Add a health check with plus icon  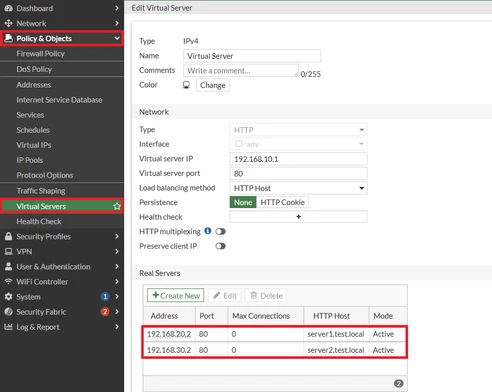coord(298,217)
